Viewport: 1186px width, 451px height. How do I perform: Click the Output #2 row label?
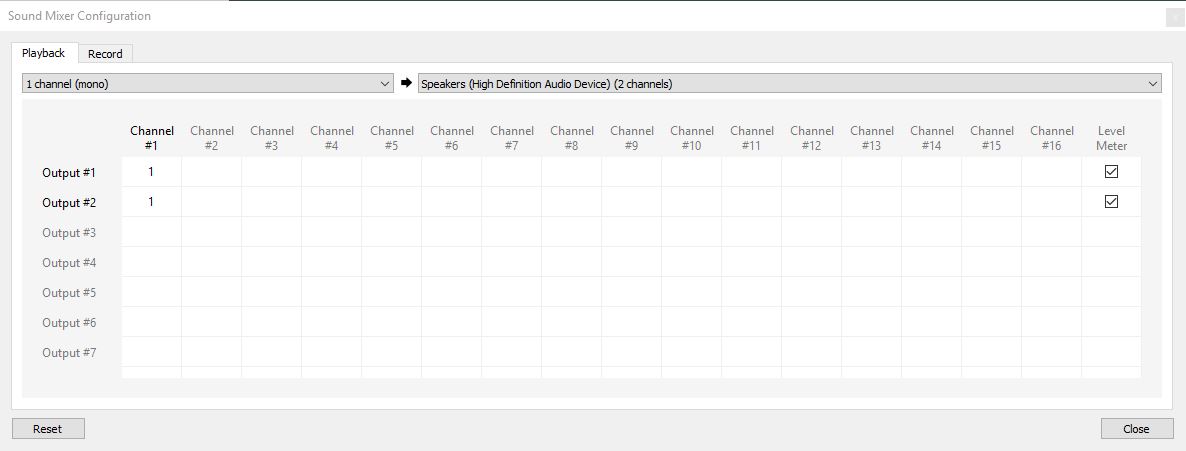tap(69, 203)
